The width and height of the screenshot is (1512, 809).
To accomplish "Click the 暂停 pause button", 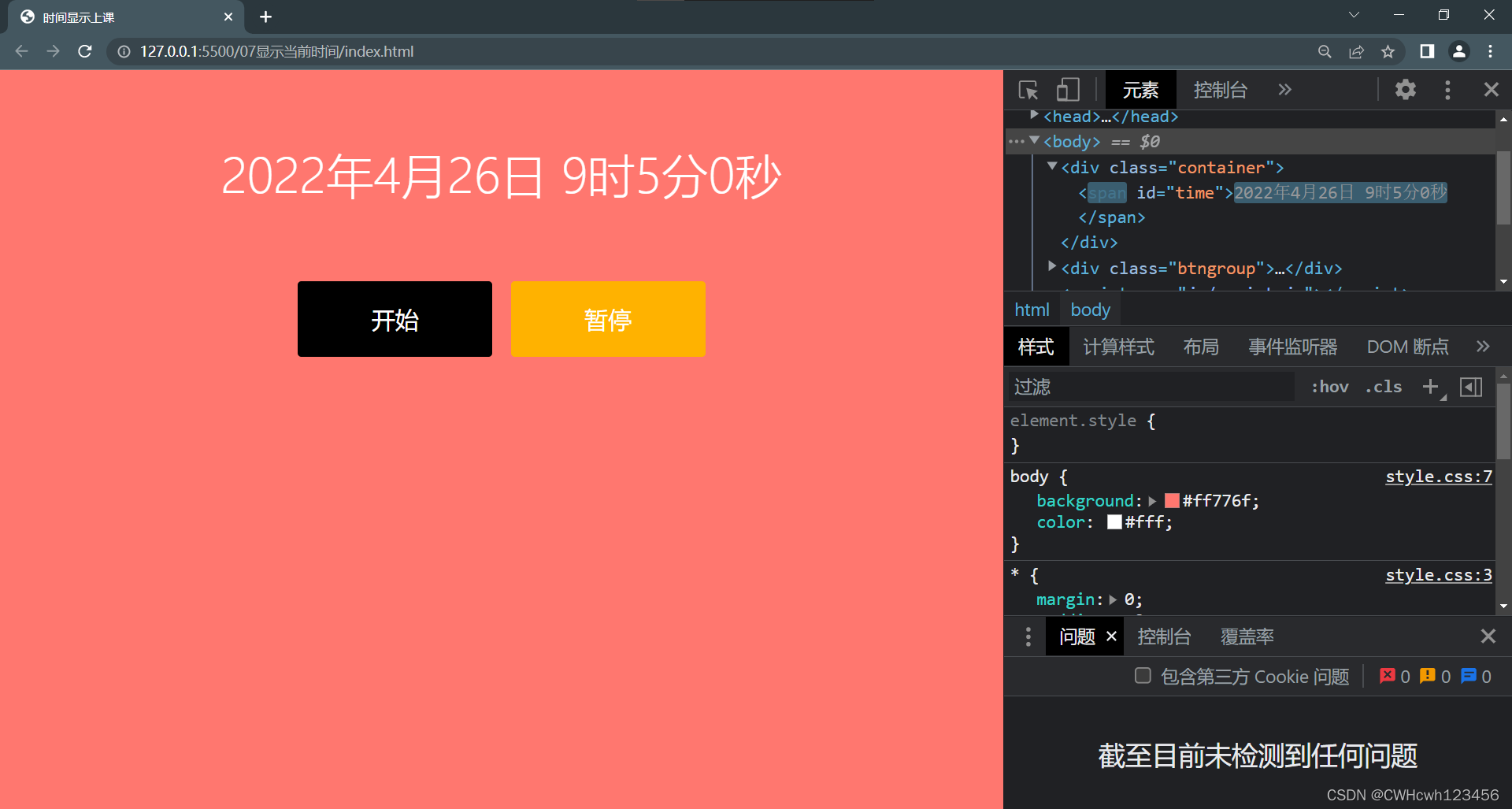I will pos(608,319).
